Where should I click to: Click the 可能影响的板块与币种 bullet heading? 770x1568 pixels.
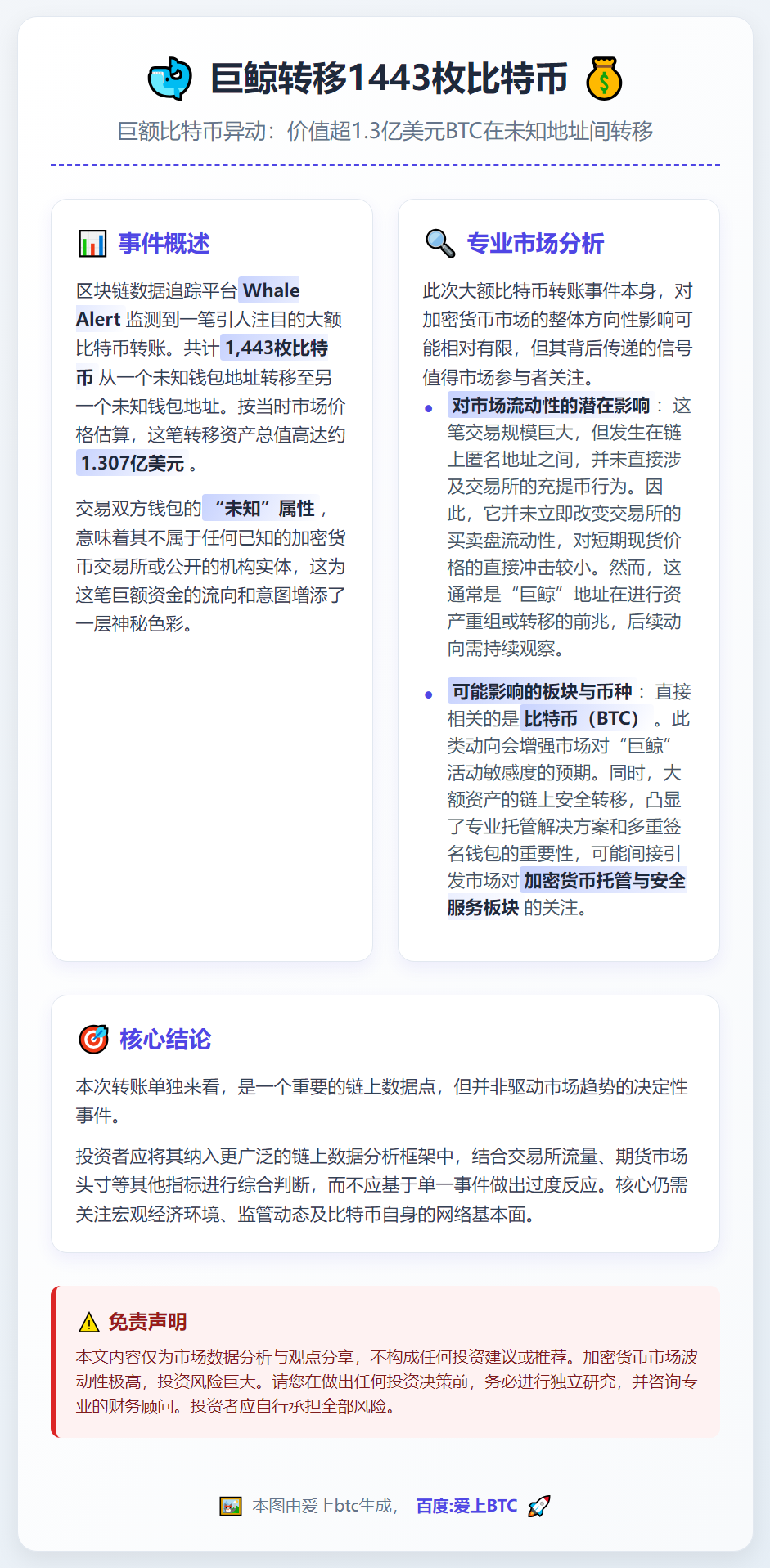[x=542, y=692]
